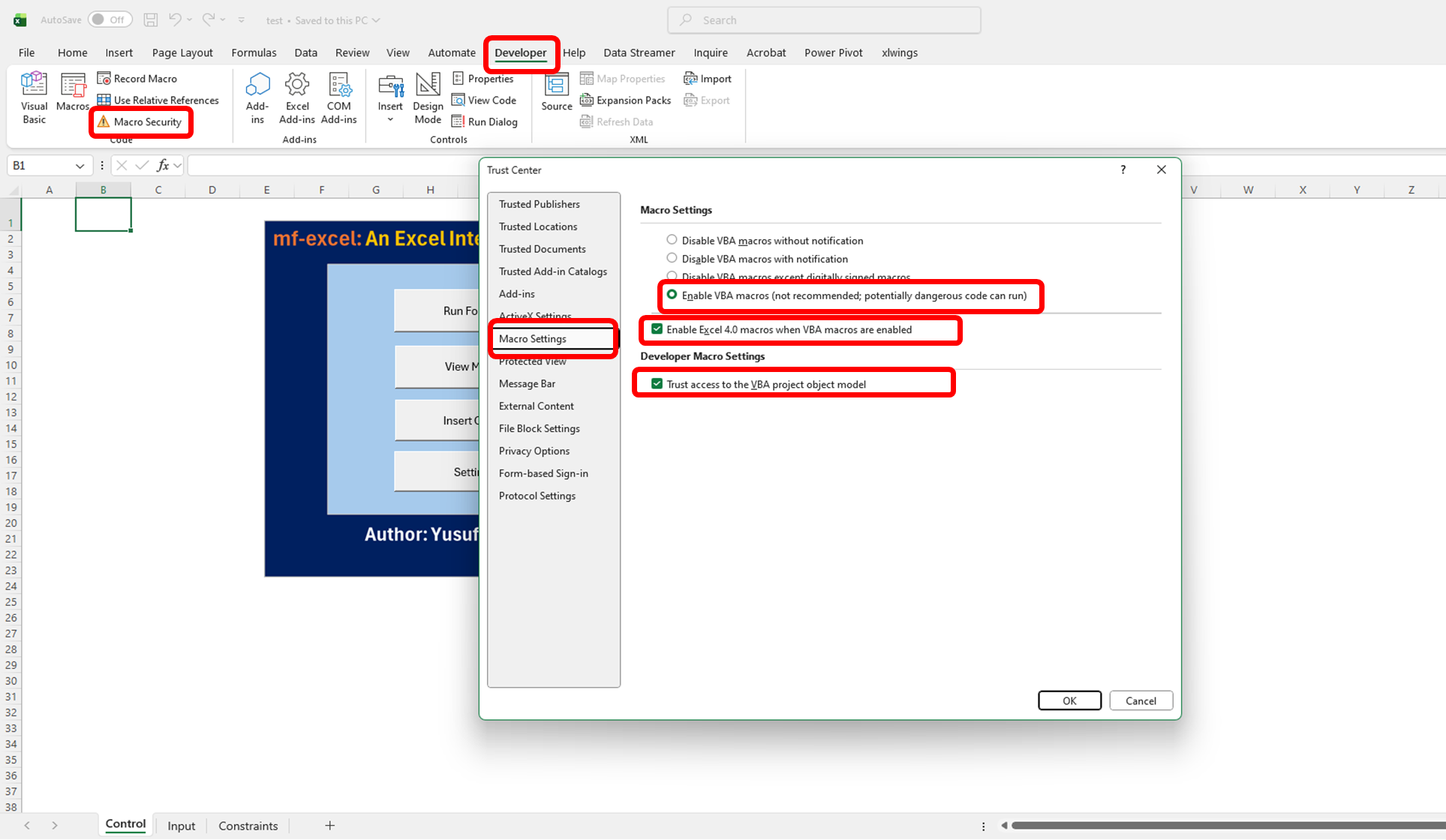Toggle Design Mode
The height and width of the screenshot is (840, 1446).
[428, 98]
